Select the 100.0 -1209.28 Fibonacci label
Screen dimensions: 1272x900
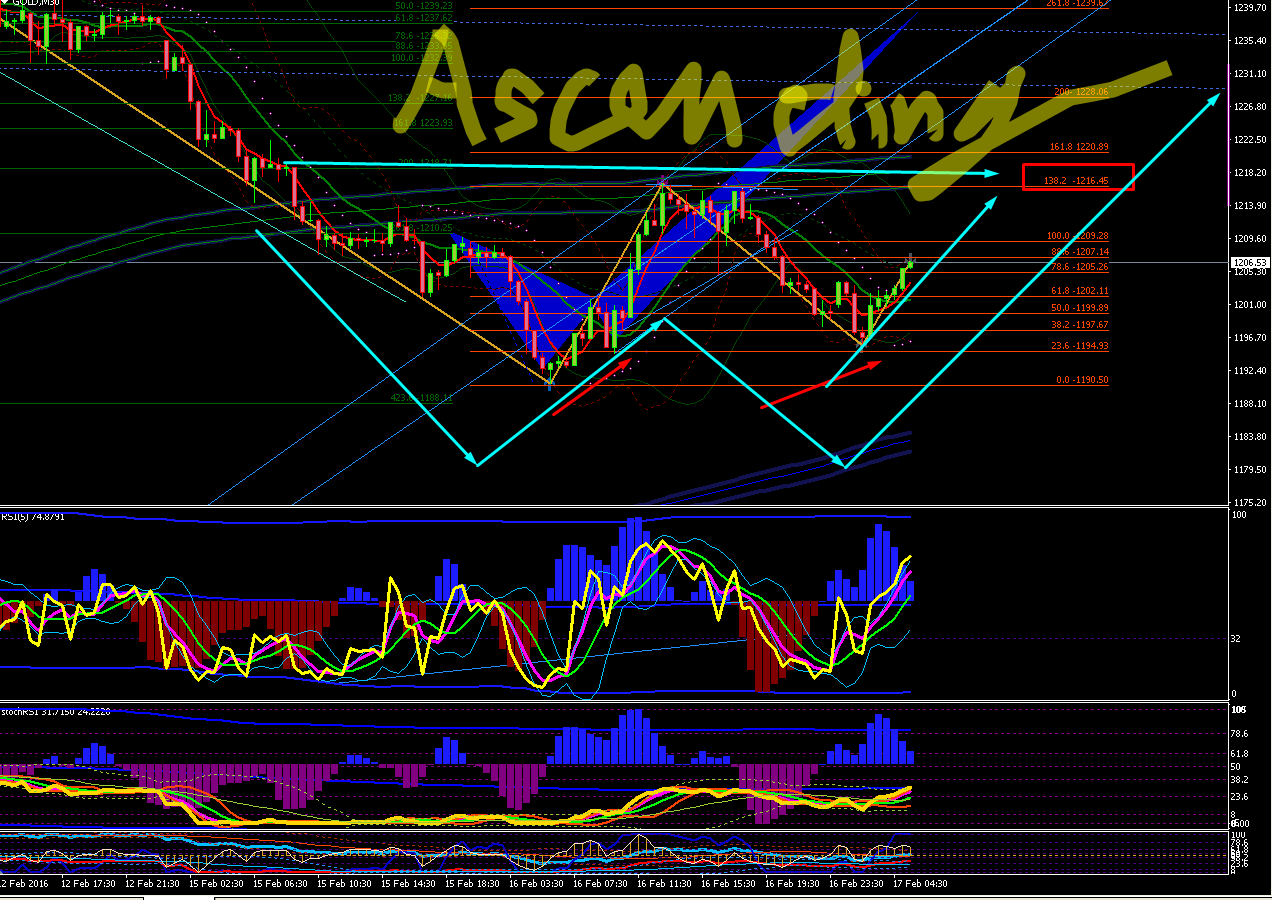click(1078, 236)
